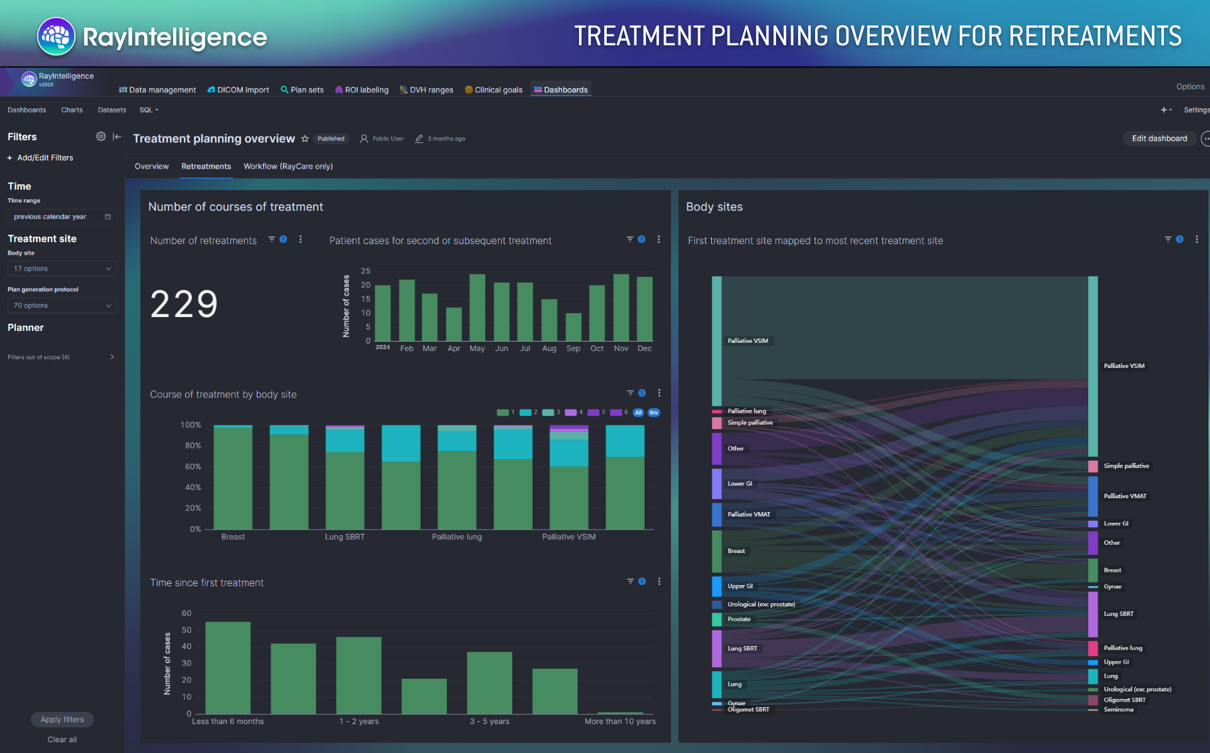Image resolution: width=1210 pixels, height=753 pixels.
Task: Click the previous calendar year time range field
Action: (61, 217)
